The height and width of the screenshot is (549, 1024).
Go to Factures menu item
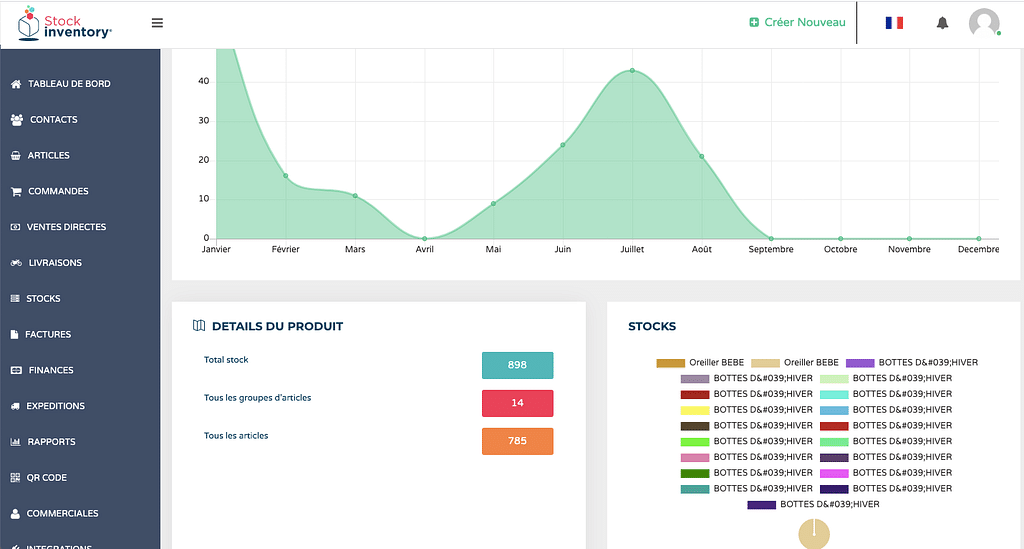pyautogui.click(x=49, y=334)
